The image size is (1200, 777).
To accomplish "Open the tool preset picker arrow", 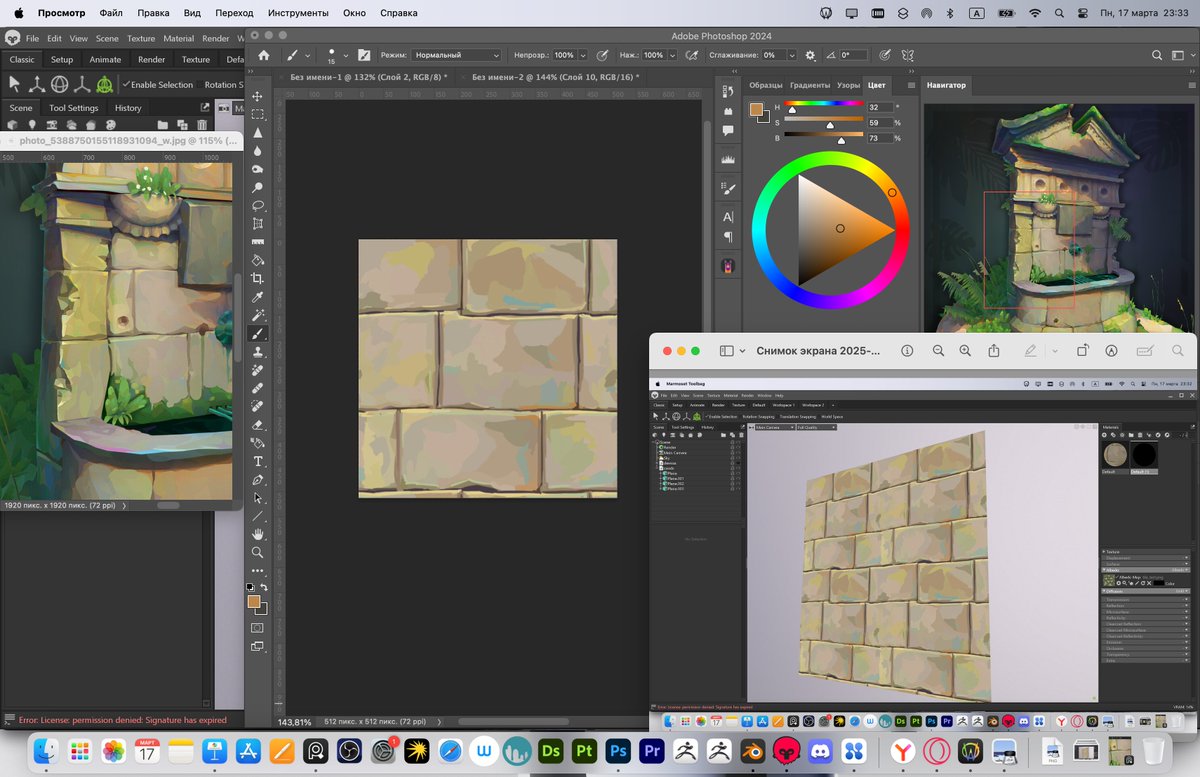I will tap(307, 55).
